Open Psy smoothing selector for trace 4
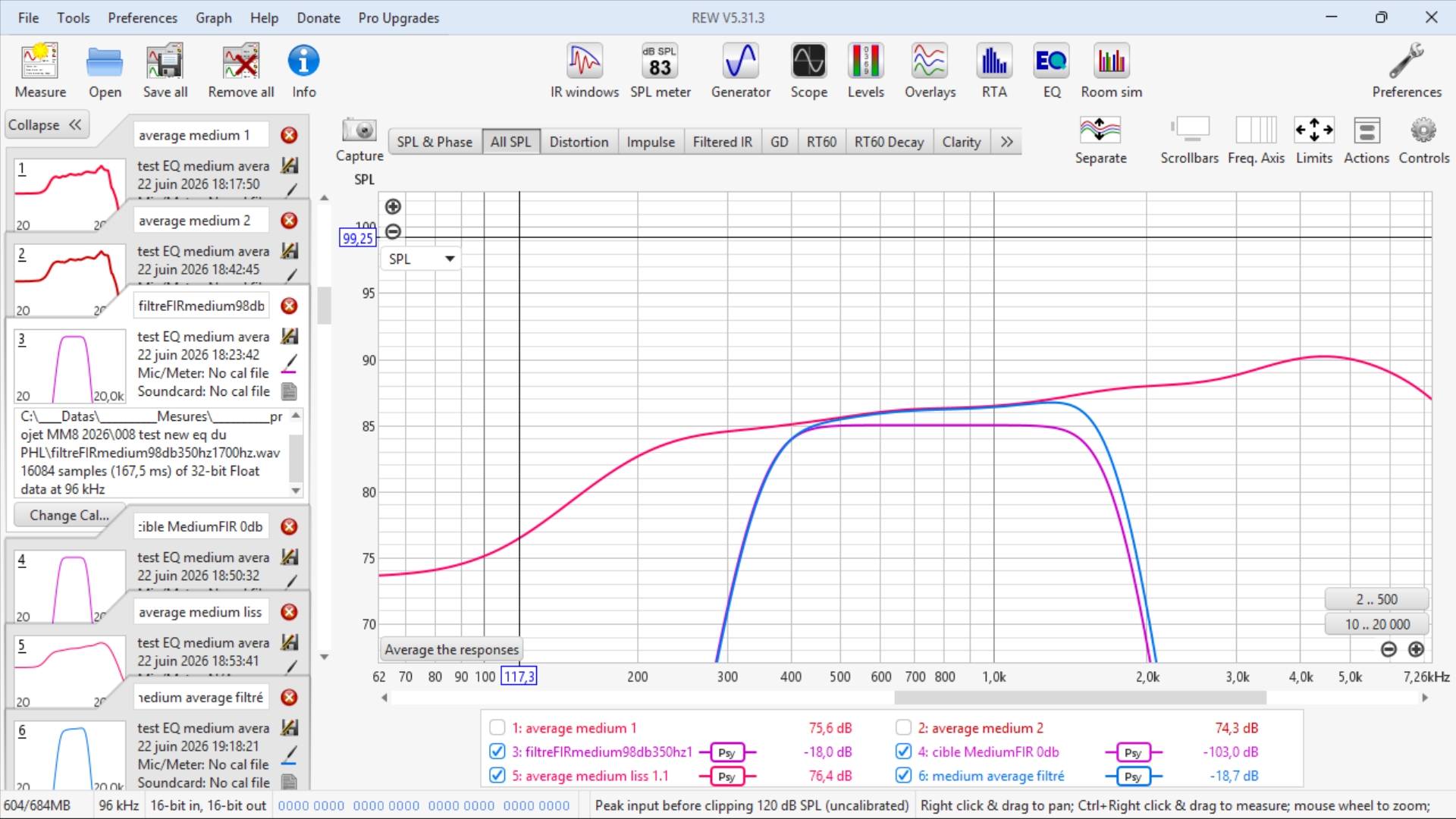The height and width of the screenshot is (819, 1456). 1133,752
